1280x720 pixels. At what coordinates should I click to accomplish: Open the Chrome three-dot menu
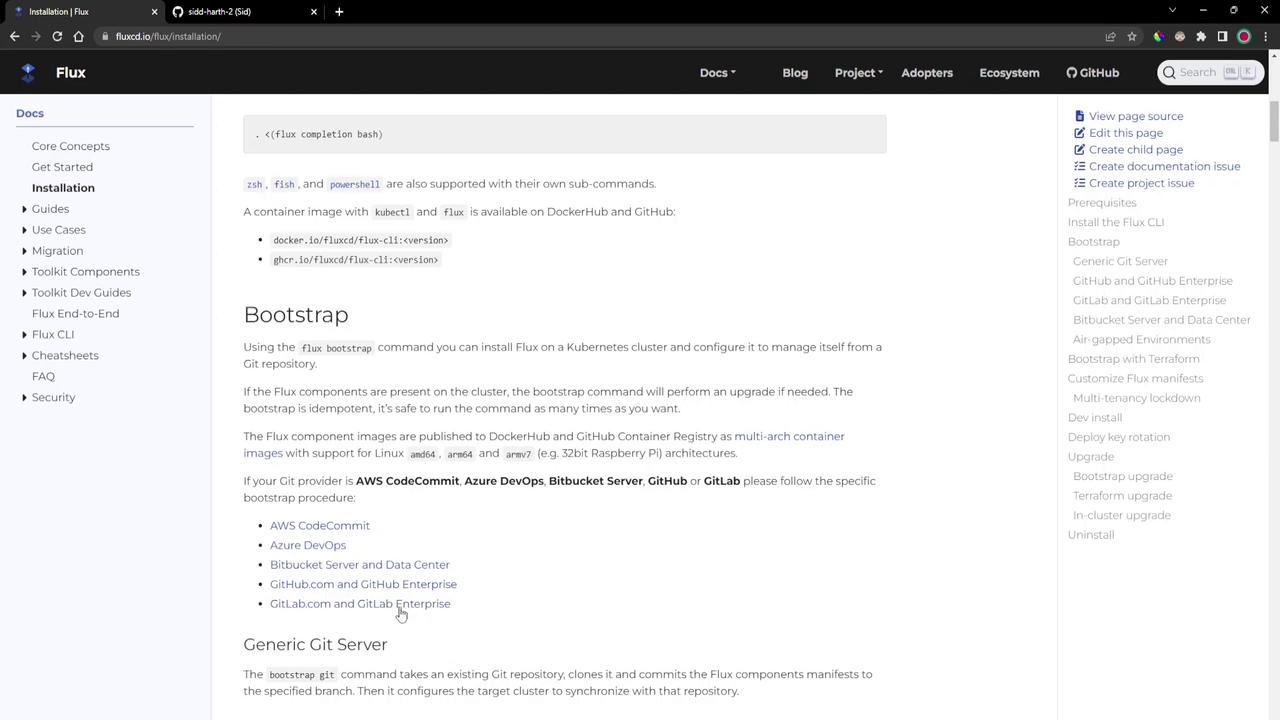1265,36
